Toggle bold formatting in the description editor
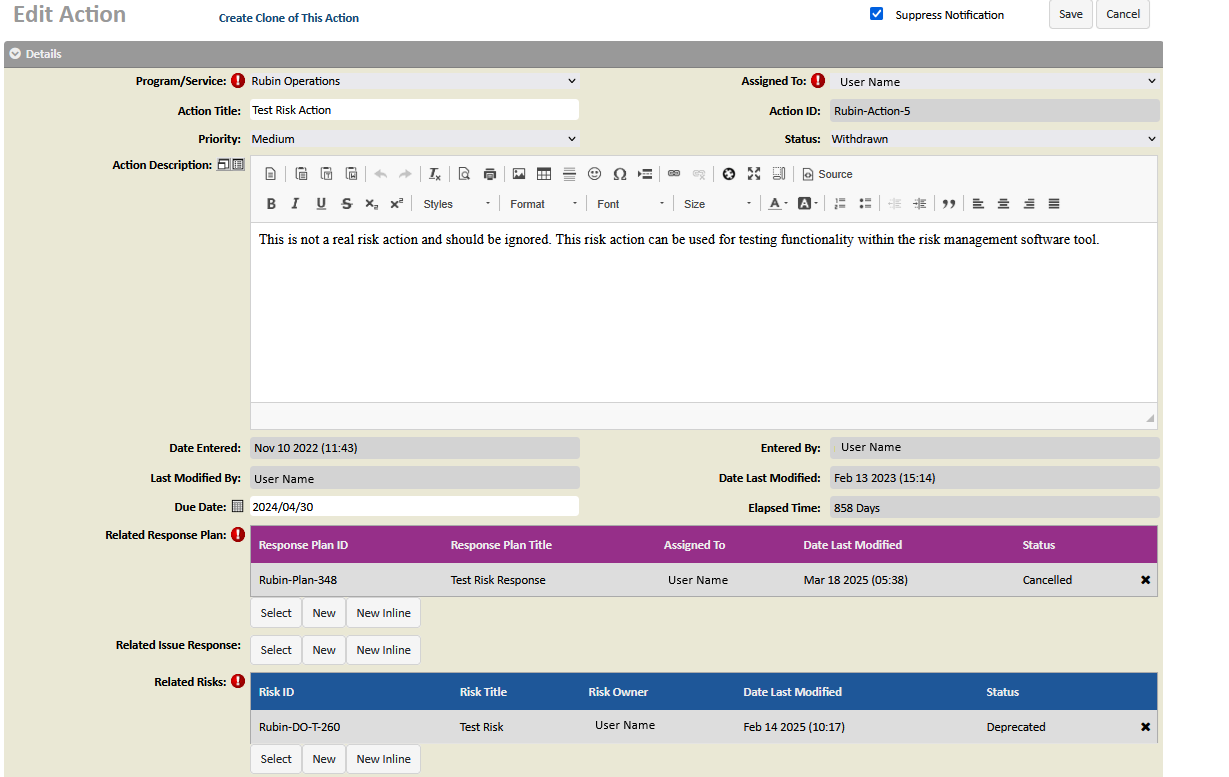 (x=271, y=204)
